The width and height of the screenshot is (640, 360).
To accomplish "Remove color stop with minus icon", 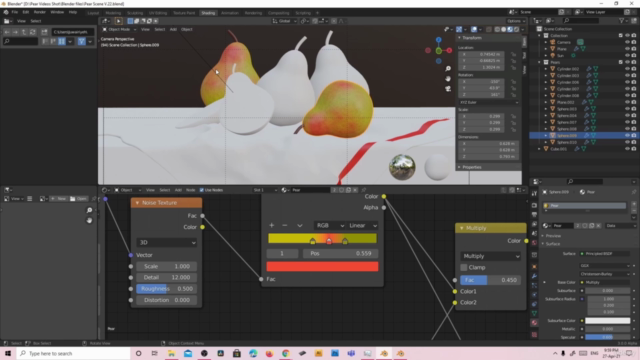I will [285, 225].
